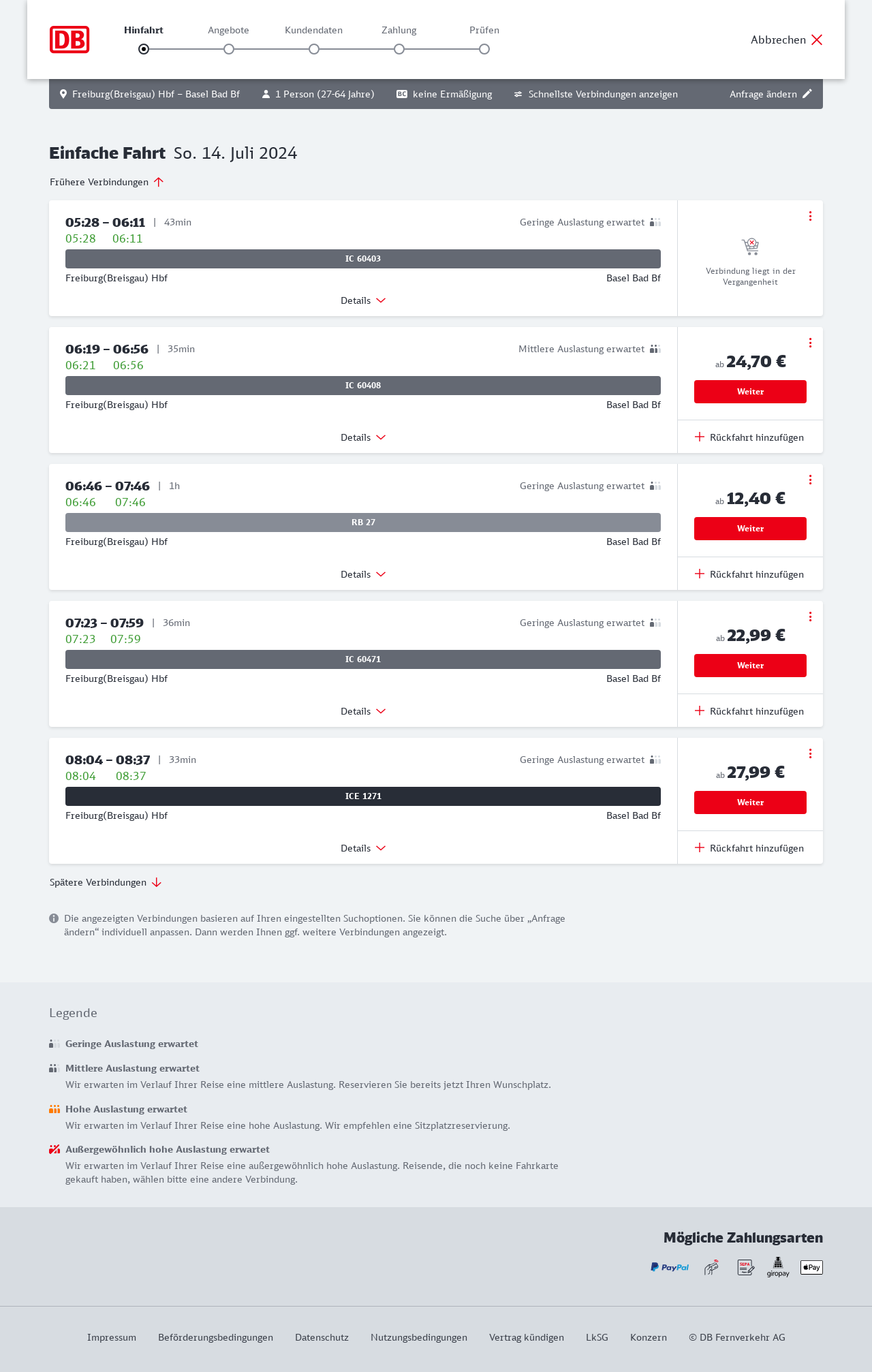Expand Details for ICE 1271 connection
The height and width of the screenshot is (1372, 872).
pos(363,848)
